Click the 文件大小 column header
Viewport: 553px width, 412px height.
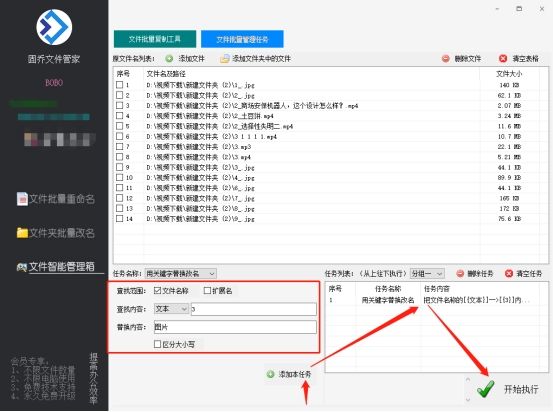click(x=509, y=74)
